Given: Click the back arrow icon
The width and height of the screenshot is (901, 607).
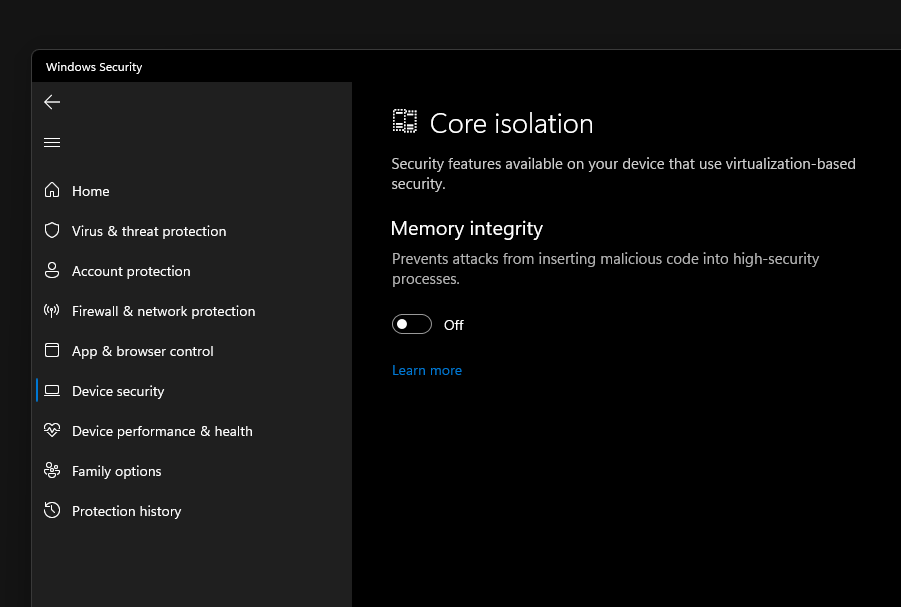Looking at the screenshot, I should [x=52, y=102].
